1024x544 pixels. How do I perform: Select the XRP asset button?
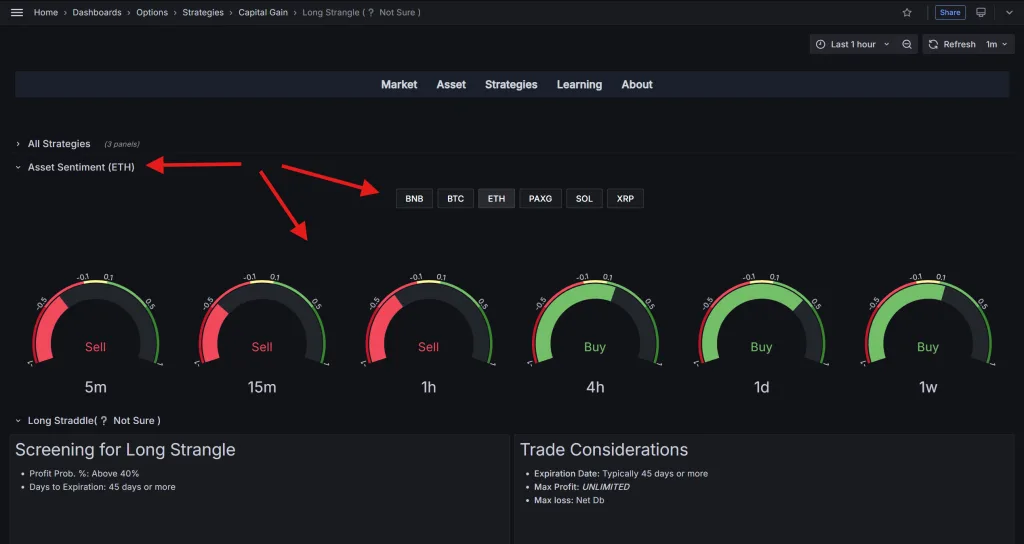point(625,199)
